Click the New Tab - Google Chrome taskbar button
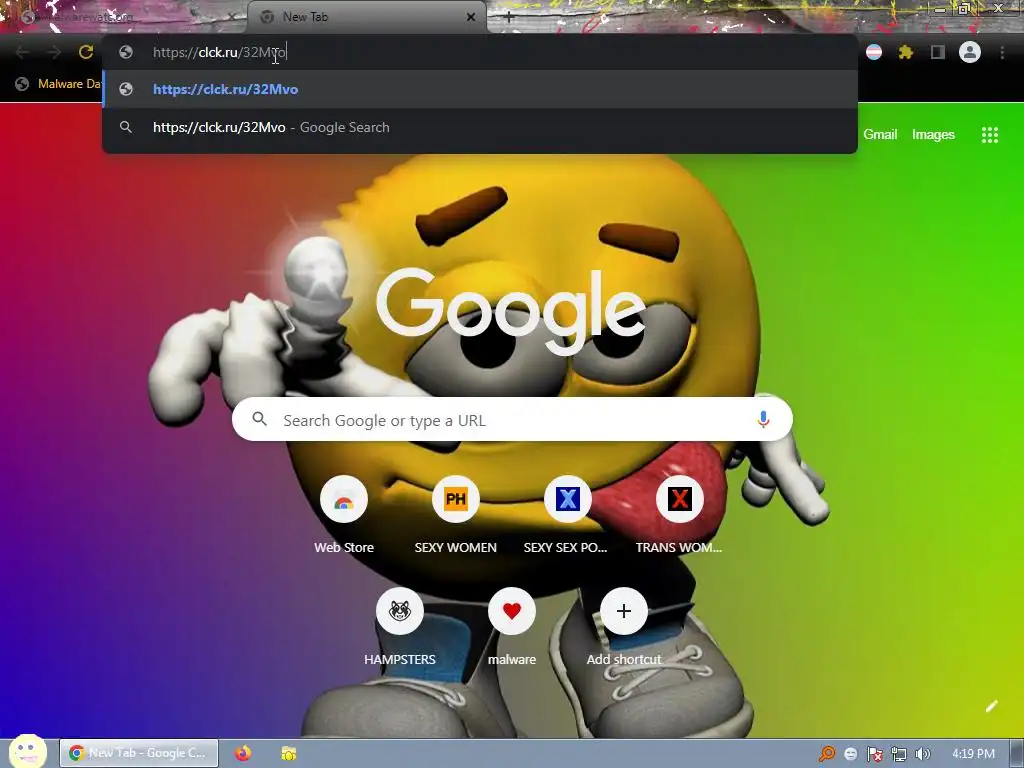The height and width of the screenshot is (768, 1024). point(139,753)
